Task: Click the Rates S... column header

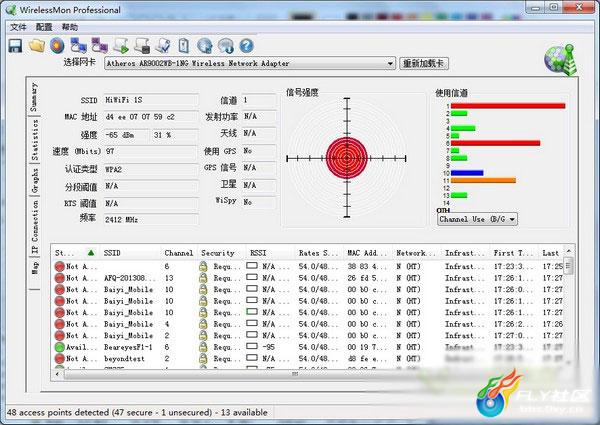Action: [x=319, y=253]
